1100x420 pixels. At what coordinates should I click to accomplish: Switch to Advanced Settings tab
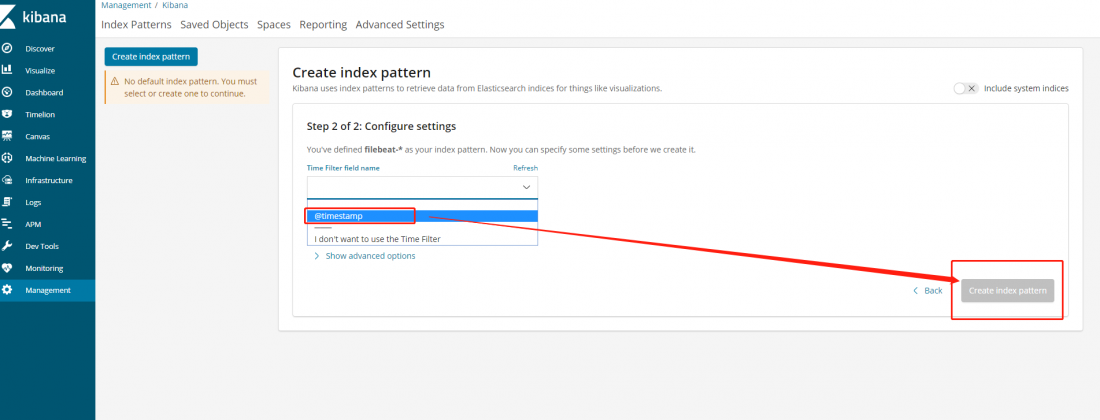tap(400, 25)
